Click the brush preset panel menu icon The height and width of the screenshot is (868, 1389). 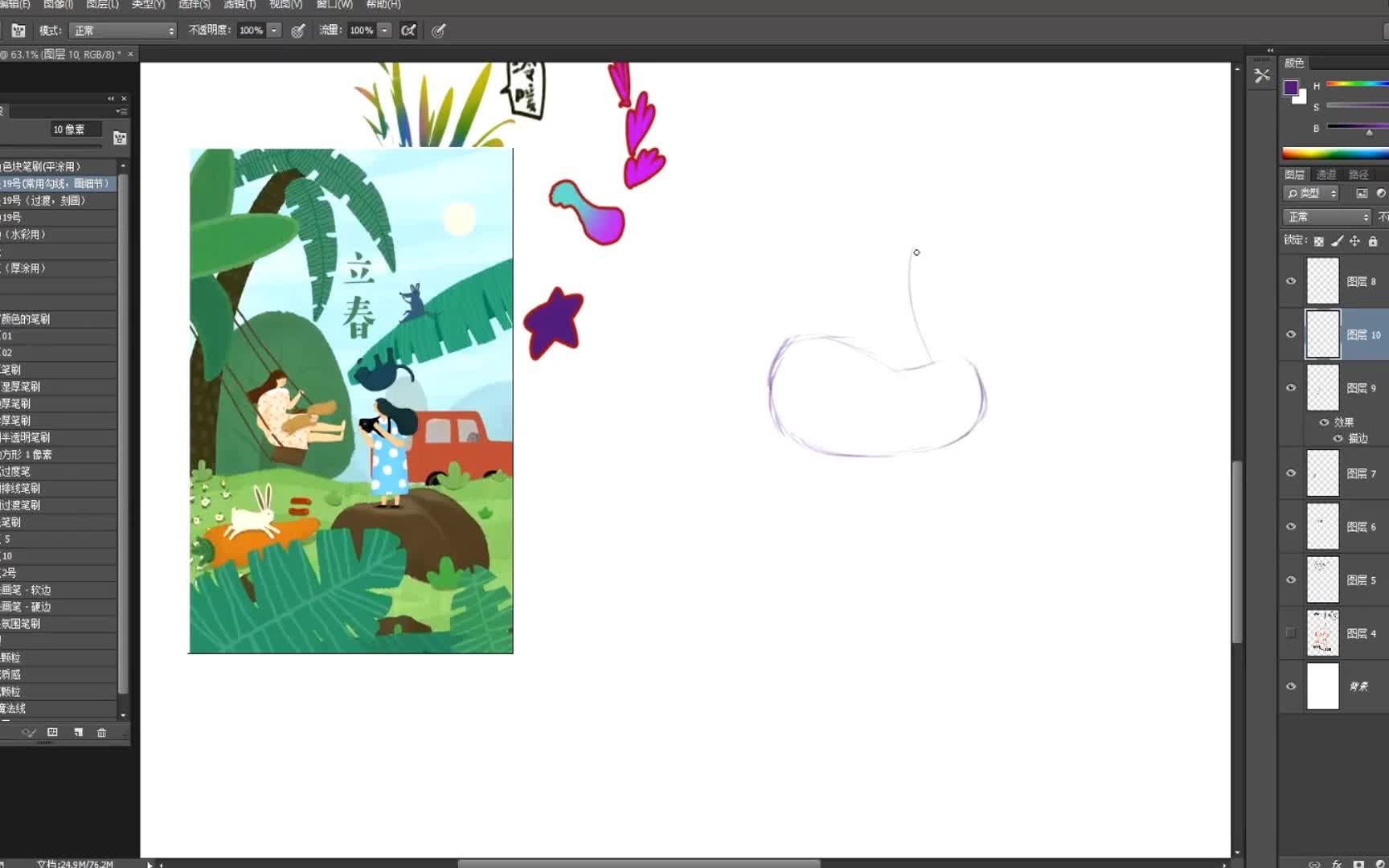121,111
